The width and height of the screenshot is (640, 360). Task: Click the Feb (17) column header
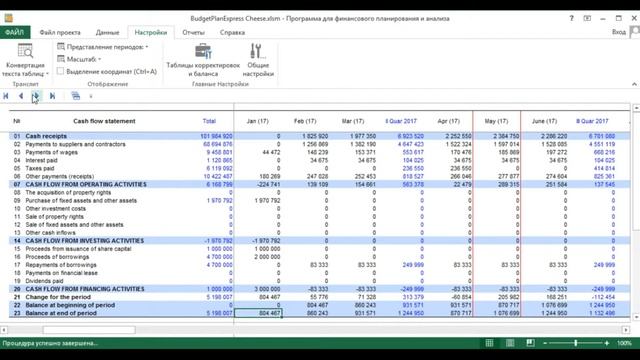pyautogui.click(x=305, y=121)
